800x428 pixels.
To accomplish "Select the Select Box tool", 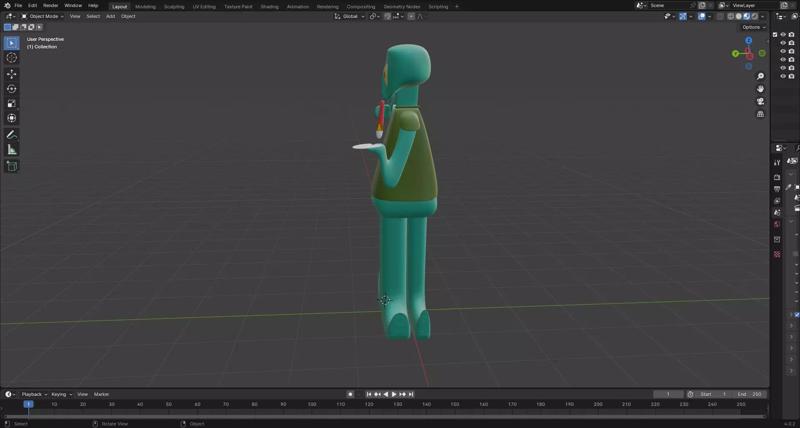I will click(12, 43).
